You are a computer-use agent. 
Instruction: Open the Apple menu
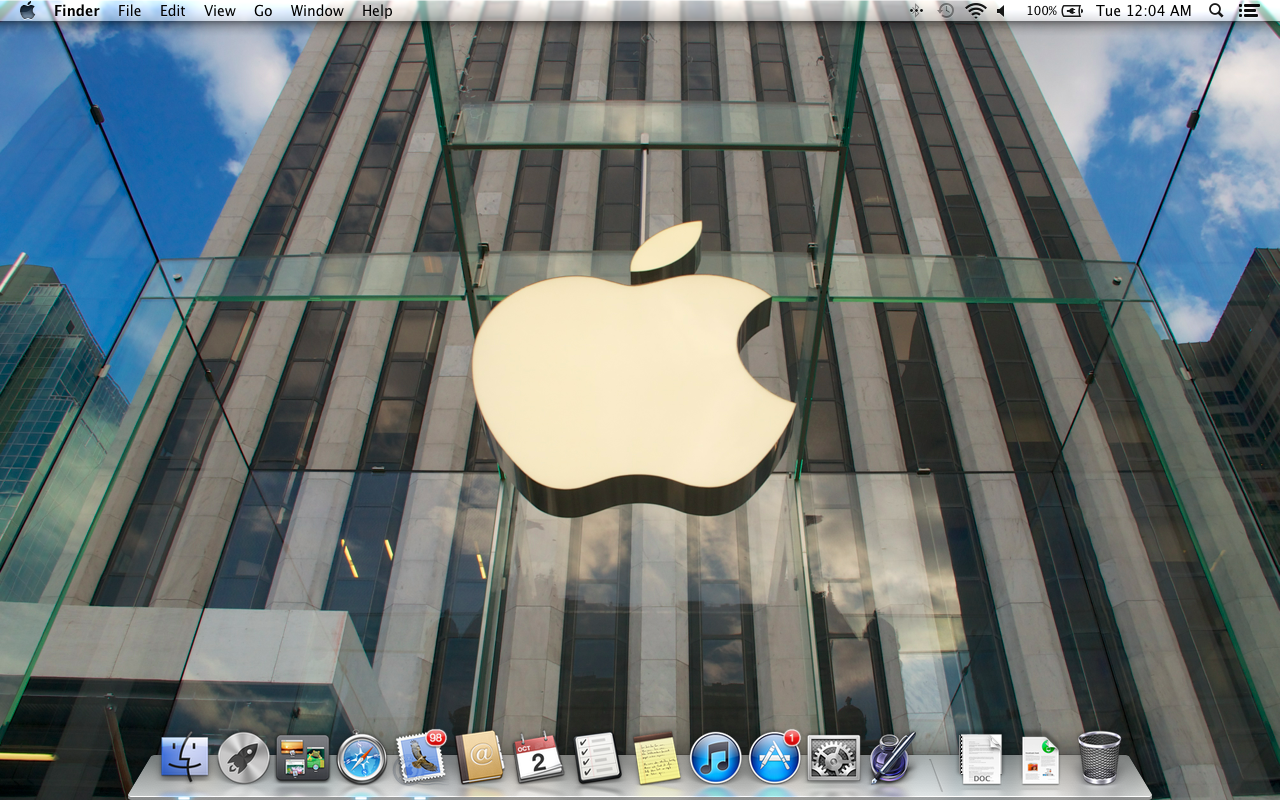(x=27, y=11)
